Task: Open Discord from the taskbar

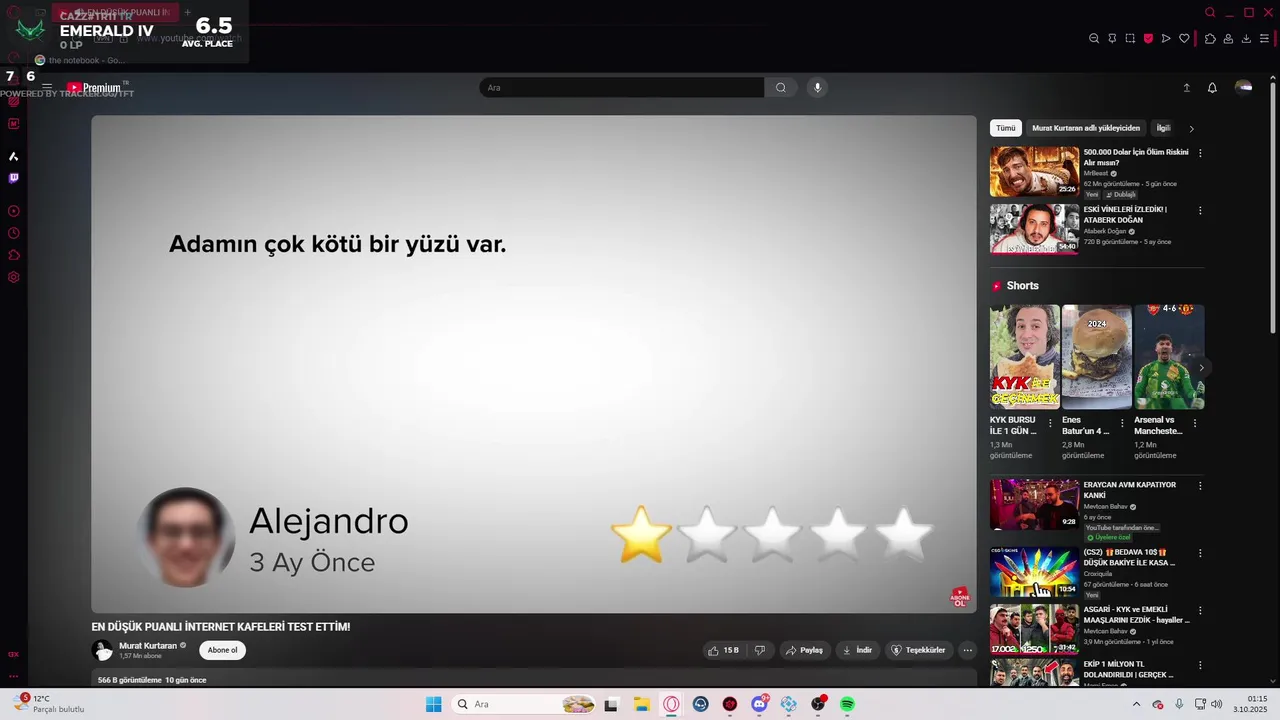Action: click(759, 704)
